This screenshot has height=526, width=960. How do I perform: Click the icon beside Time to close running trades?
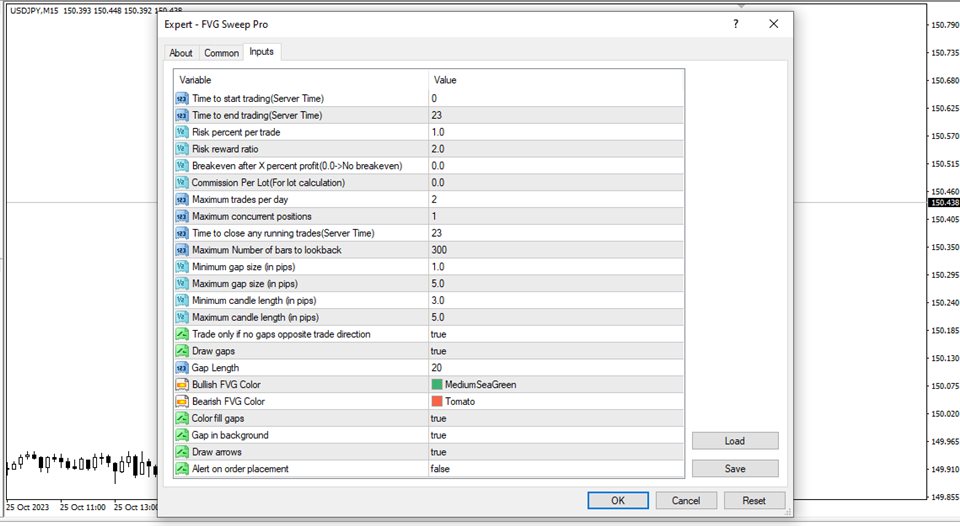(x=182, y=233)
